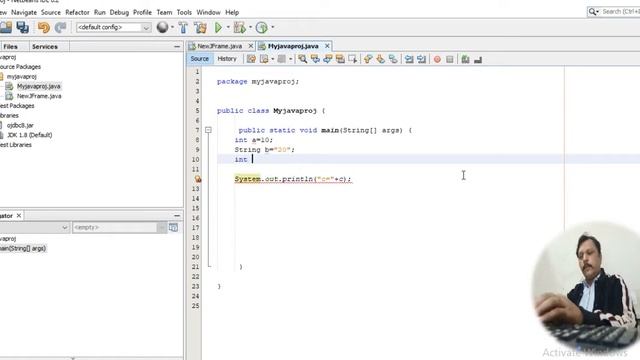640x360 pixels.
Task: Open the Navigator empty filter dropdown
Action: tap(162, 227)
